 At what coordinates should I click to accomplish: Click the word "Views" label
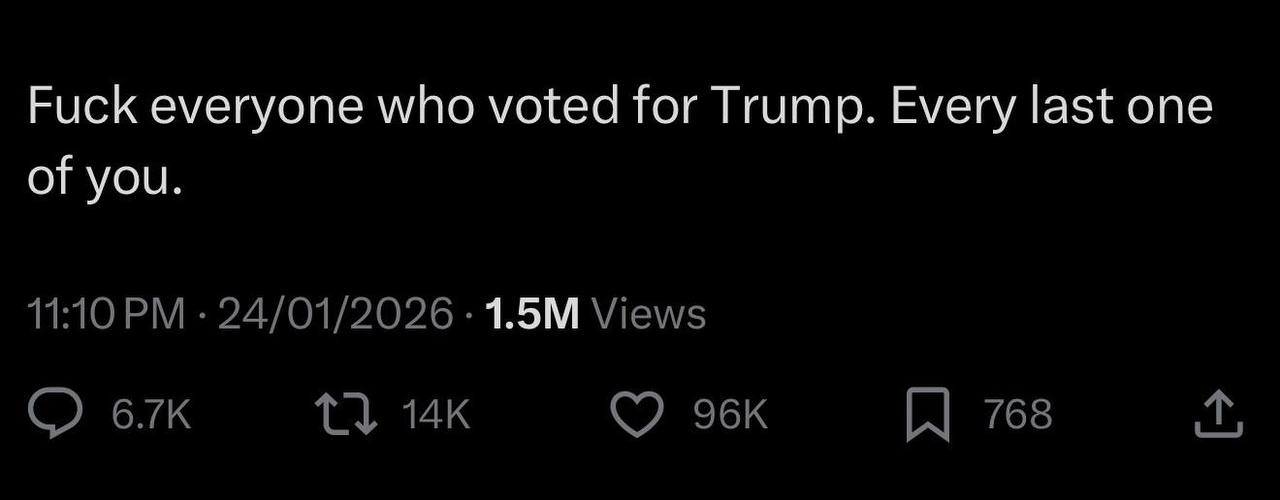[x=649, y=315]
